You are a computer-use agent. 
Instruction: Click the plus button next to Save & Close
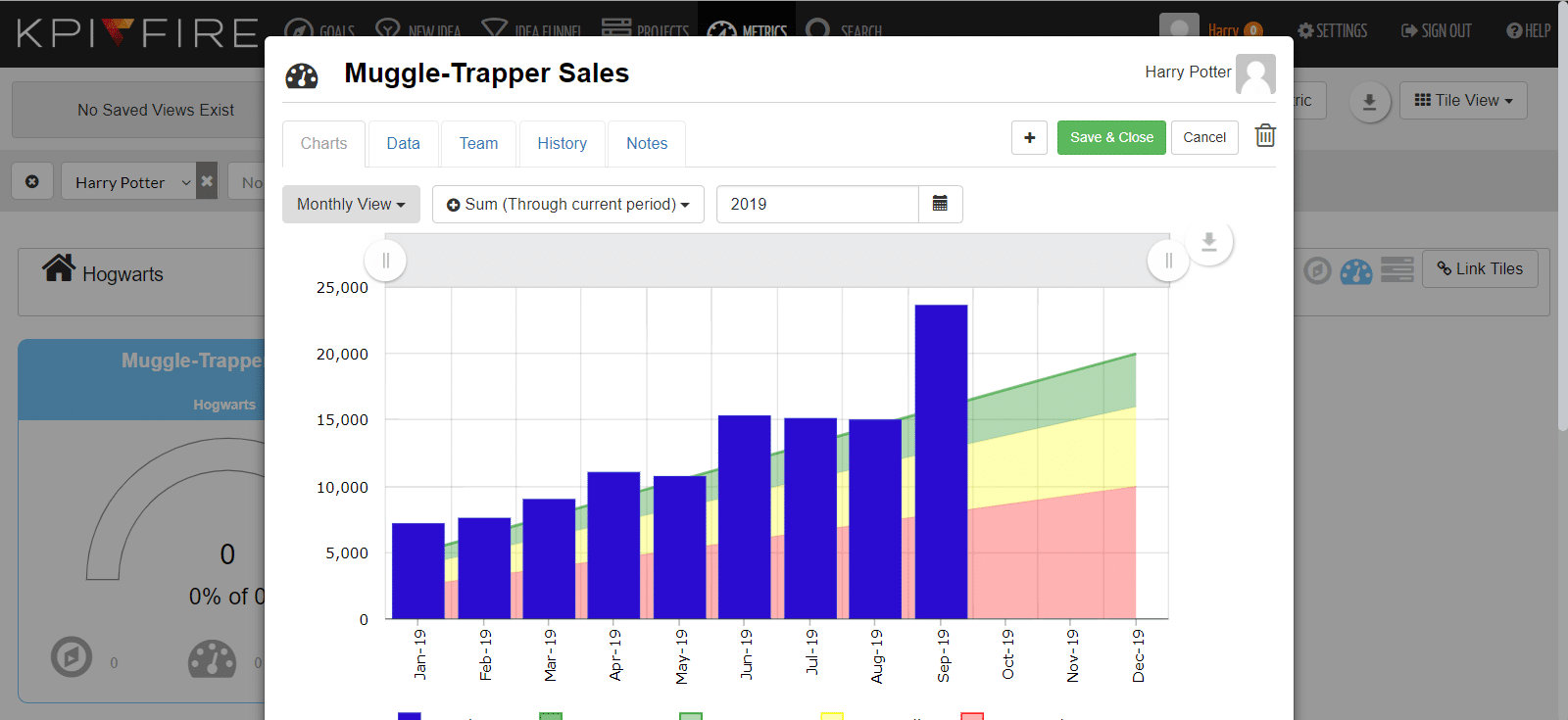pyautogui.click(x=1029, y=137)
